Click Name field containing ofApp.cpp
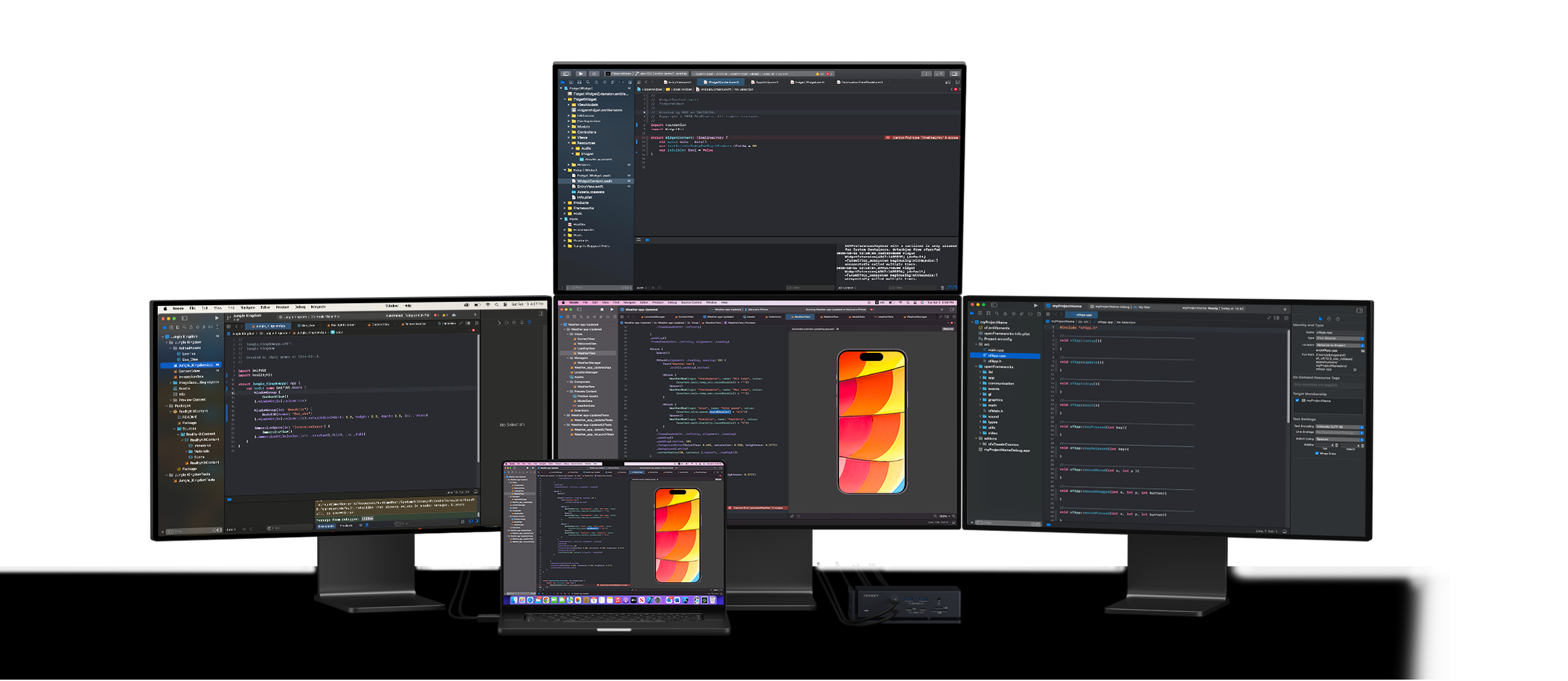 click(1340, 332)
